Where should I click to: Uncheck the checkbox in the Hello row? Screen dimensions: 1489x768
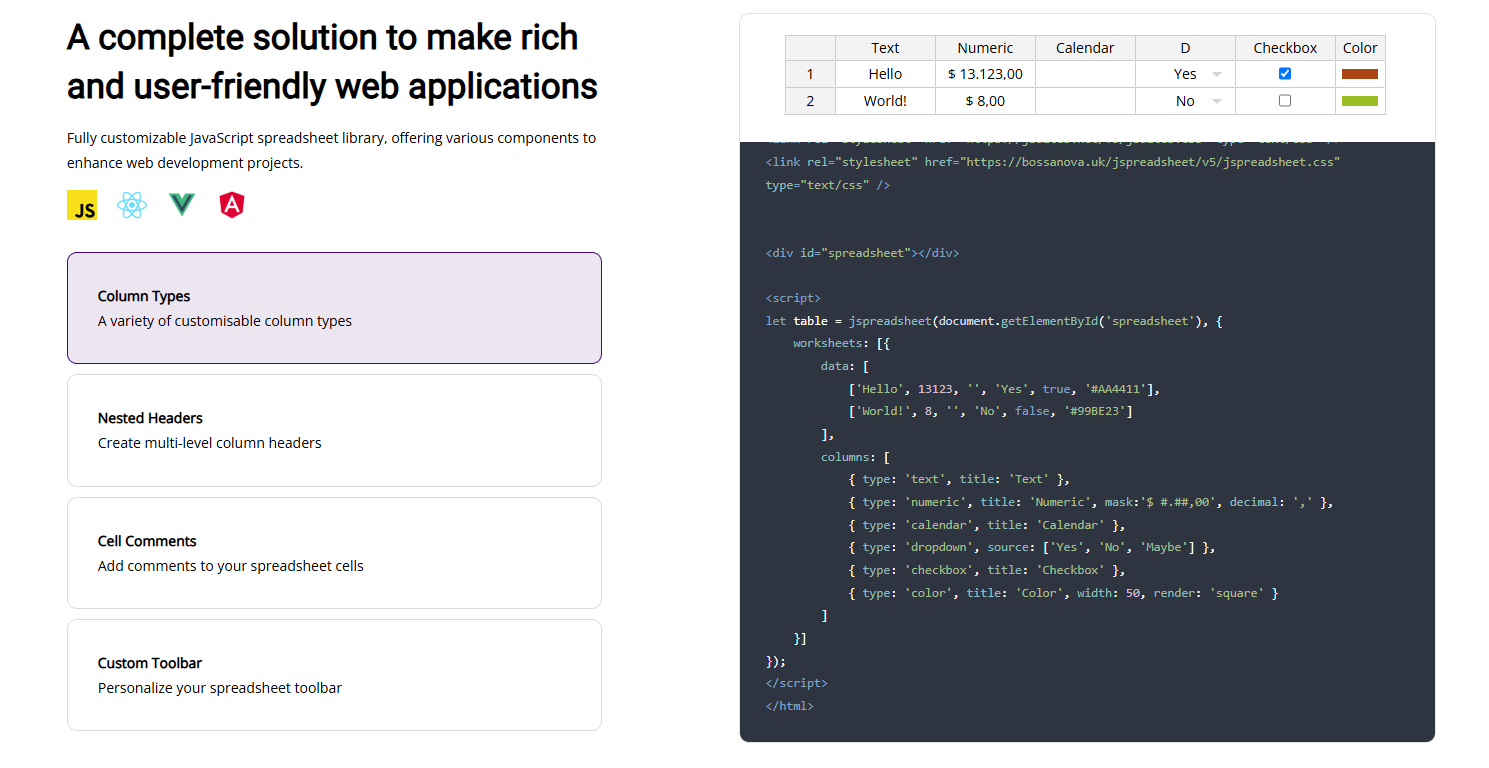[1285, 74]
